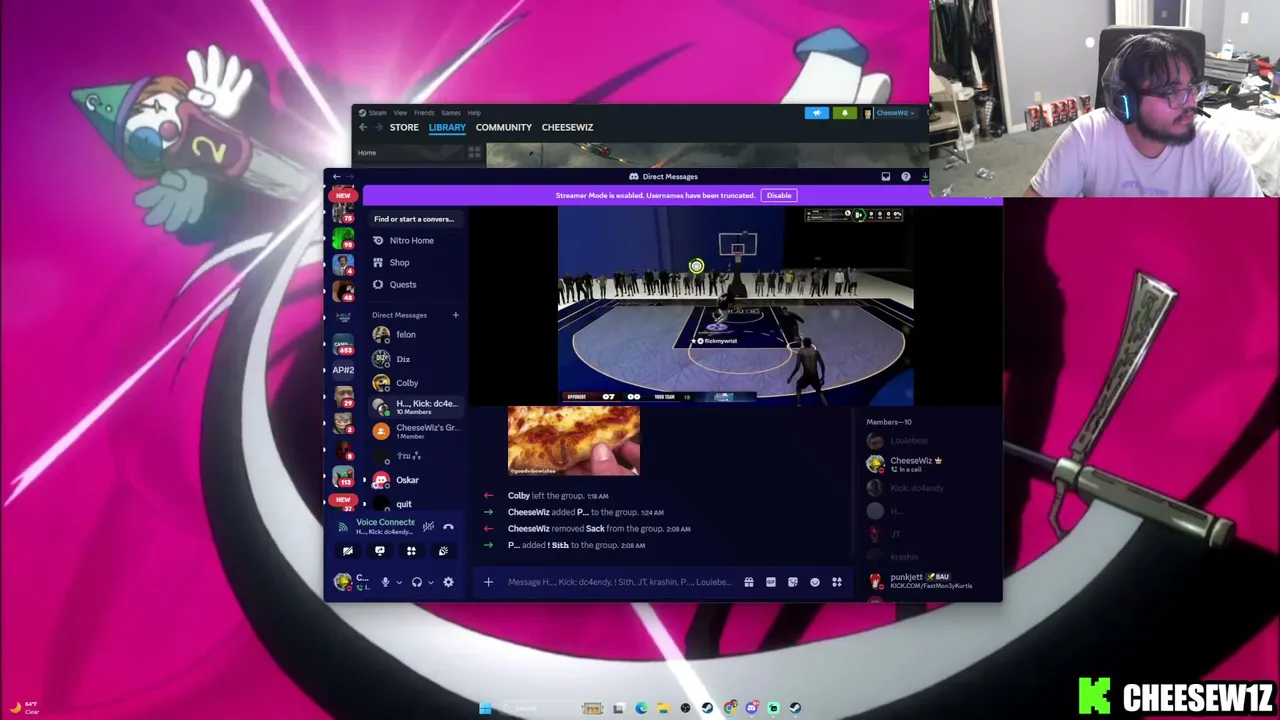Open the DM with Diz
The image size is (1280, 720).
(414, 359)
